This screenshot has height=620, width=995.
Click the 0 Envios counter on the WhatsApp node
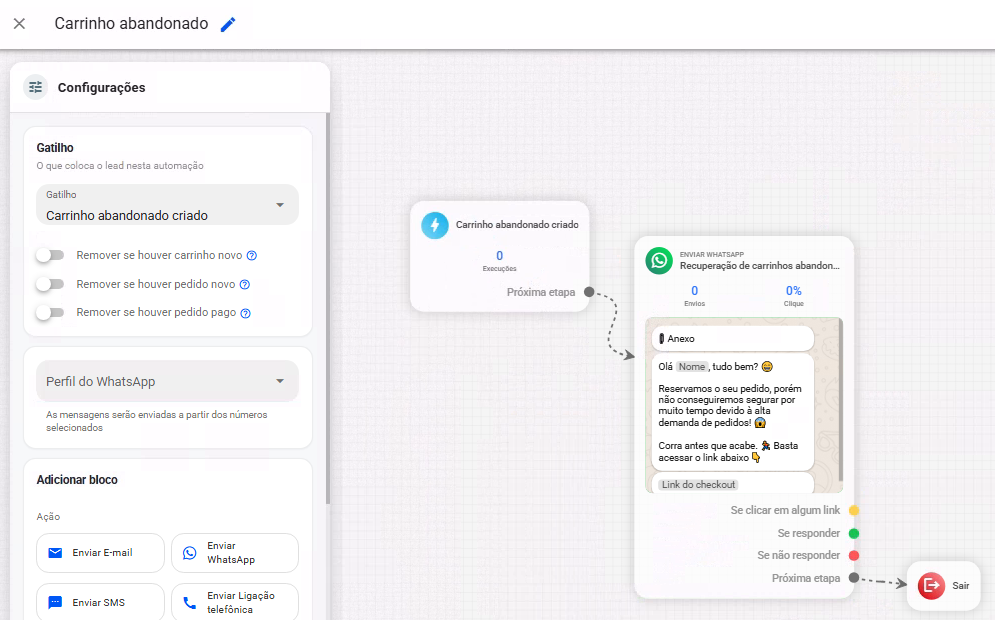[694, 295]
